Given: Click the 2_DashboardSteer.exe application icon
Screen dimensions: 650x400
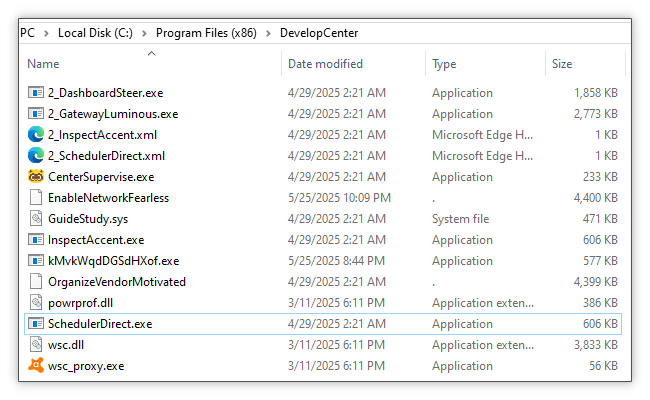Looking at the screenshot, I should point(36,93).
